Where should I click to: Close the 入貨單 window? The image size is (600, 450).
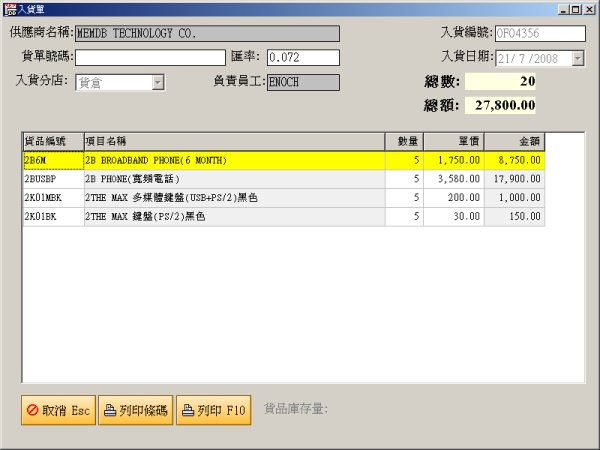589,10
